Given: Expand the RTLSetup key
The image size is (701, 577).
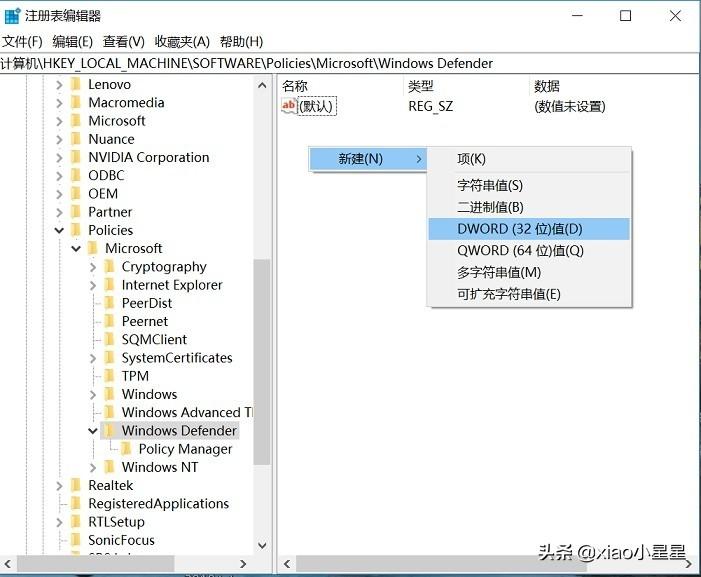Looking at the screenshot, I should coord(59,522).
